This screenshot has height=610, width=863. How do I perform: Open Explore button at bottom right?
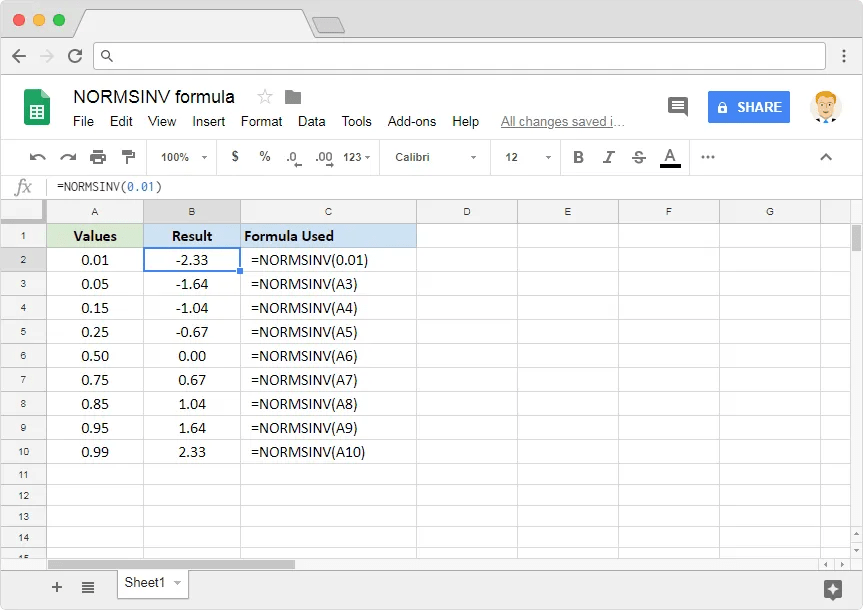click(x=832, y=590)
